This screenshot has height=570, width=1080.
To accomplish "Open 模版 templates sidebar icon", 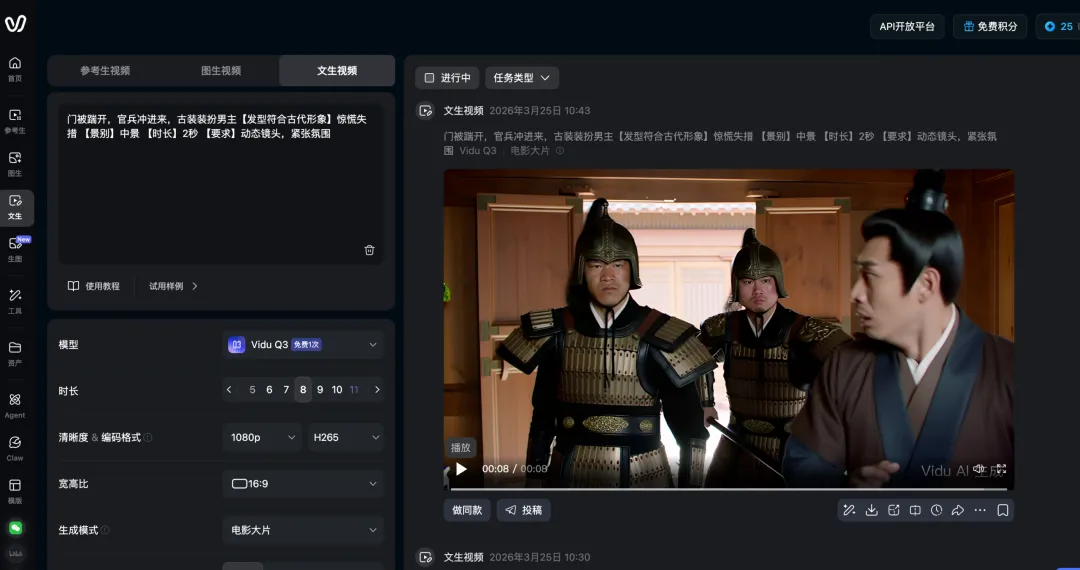I will click(x=14, y=491).
